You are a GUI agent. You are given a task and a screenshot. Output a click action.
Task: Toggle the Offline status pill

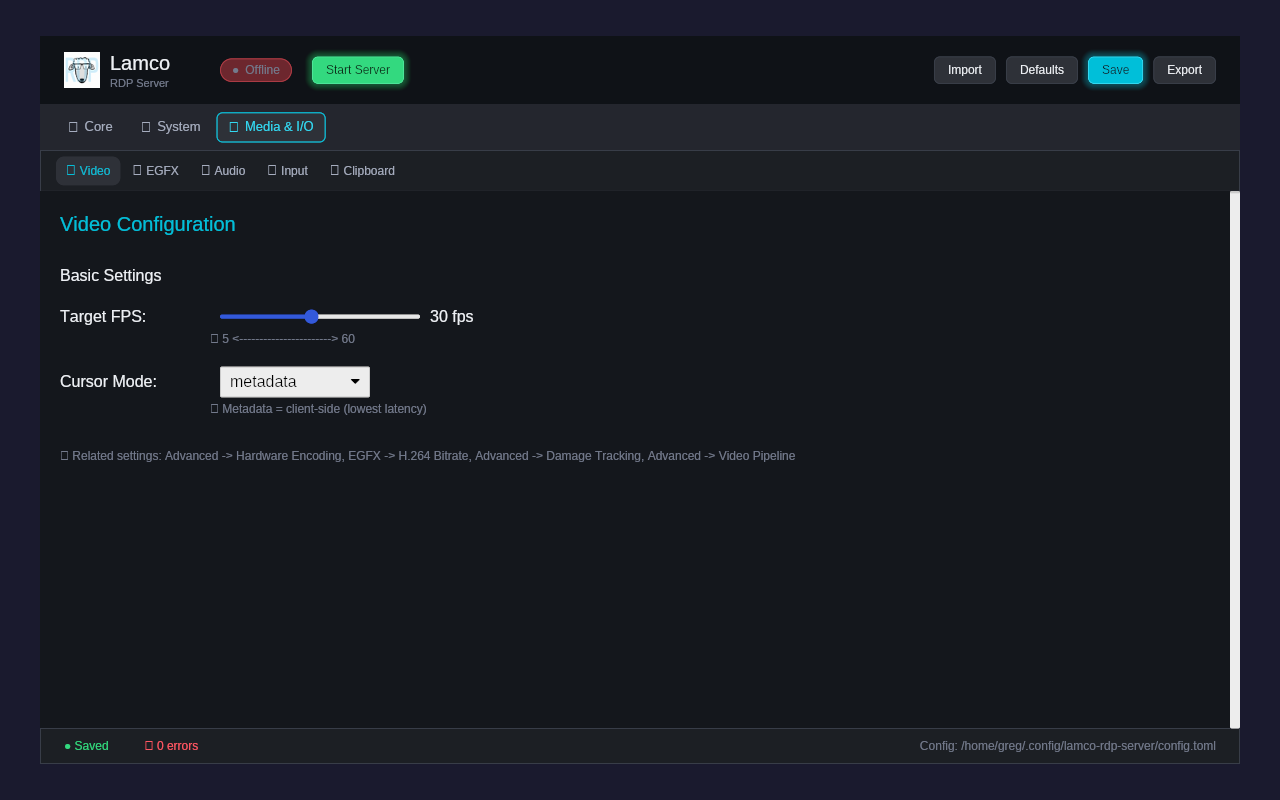[x=255, y=70]
